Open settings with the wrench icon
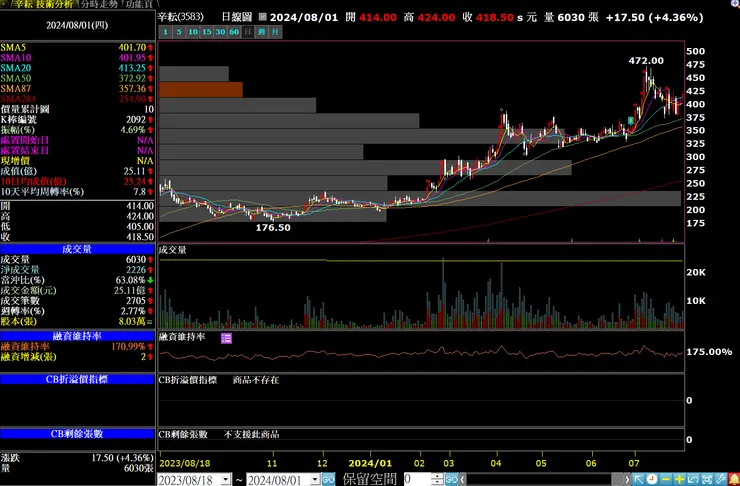 click(x=720, y=479)
